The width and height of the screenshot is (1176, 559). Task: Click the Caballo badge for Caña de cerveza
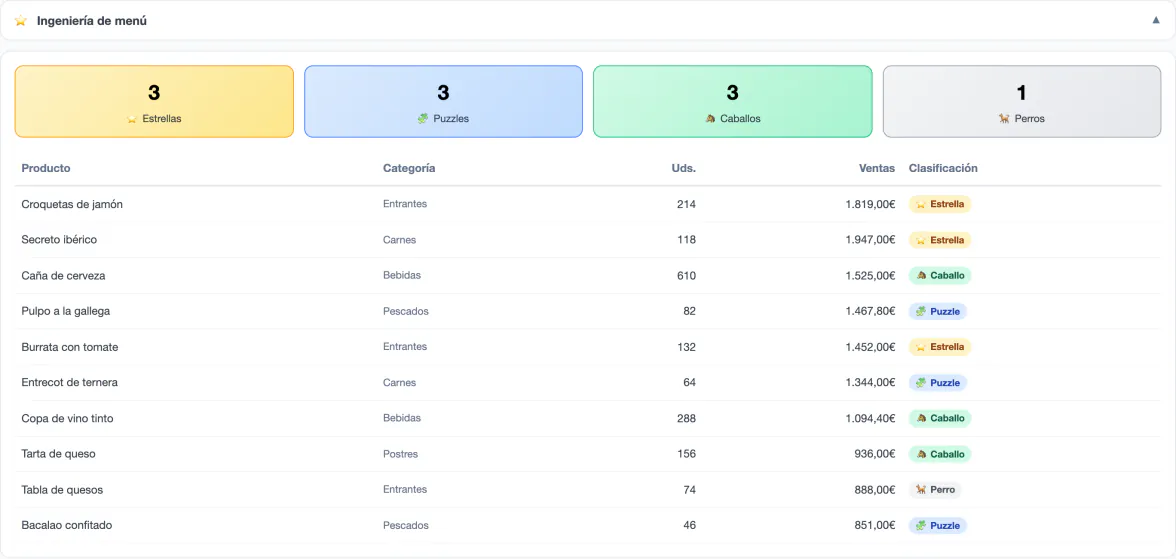[940, 275]
